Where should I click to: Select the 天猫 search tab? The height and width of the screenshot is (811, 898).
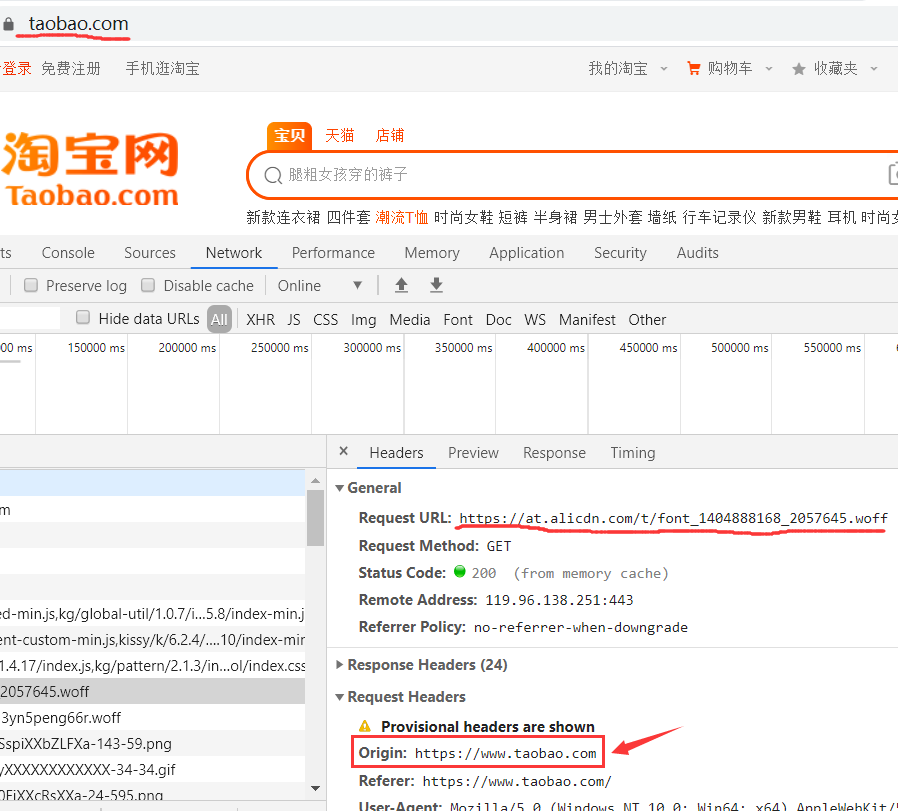click(340, 136)
